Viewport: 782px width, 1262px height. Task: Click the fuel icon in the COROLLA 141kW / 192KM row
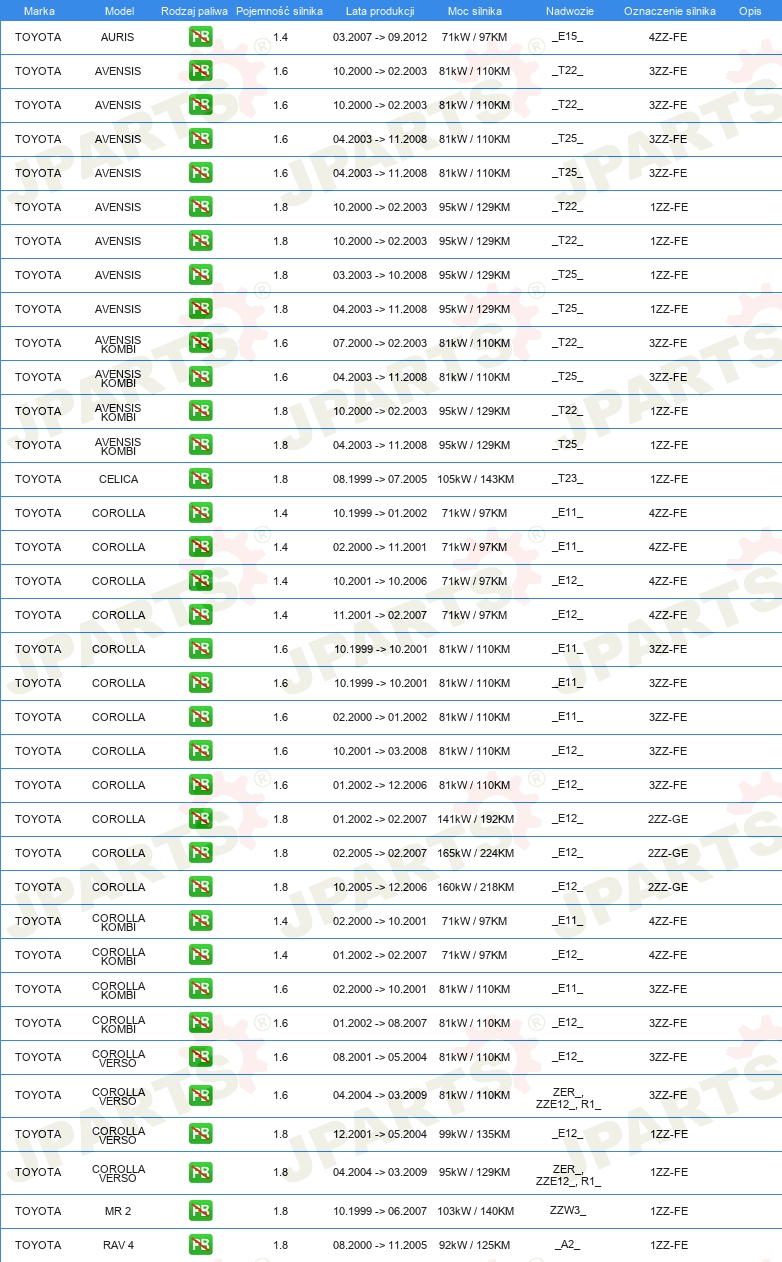pos(200,819)
